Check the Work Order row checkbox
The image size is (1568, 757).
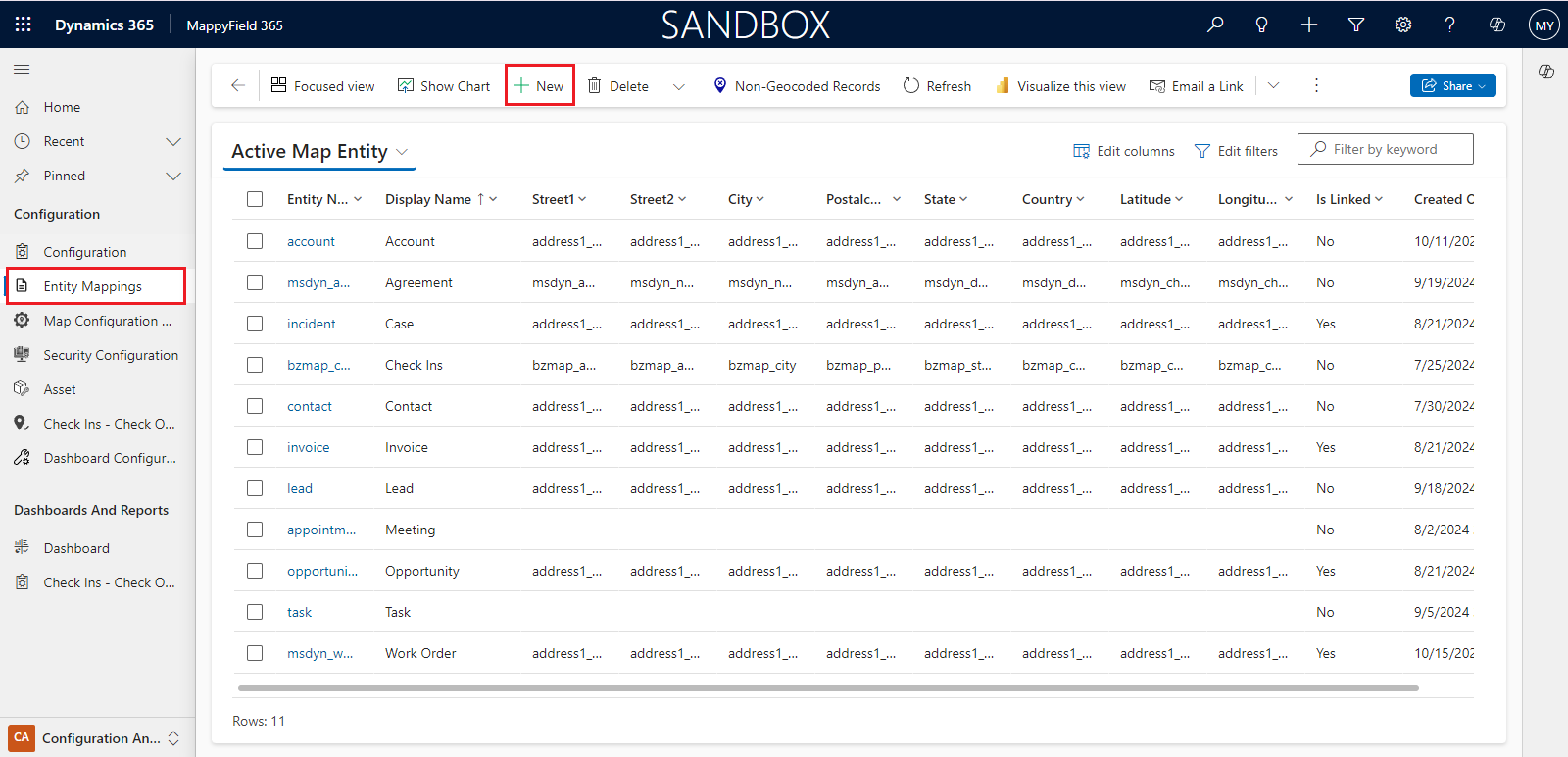coord(255,653)
